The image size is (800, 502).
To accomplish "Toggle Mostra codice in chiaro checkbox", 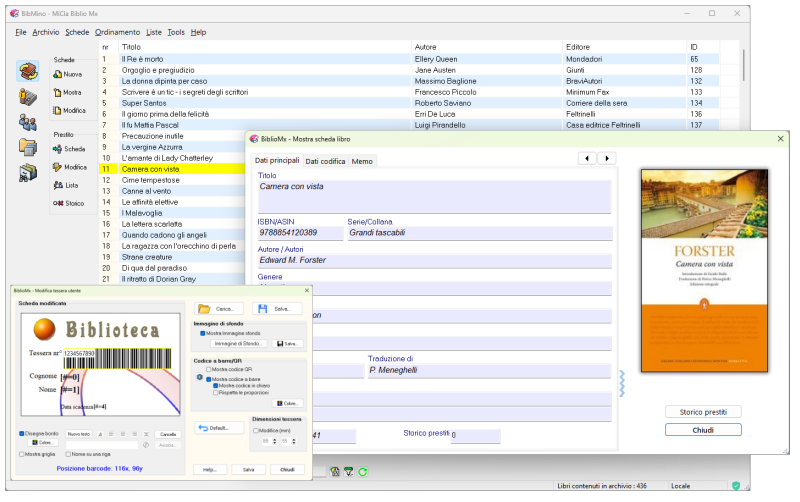I will coord(215,386).
